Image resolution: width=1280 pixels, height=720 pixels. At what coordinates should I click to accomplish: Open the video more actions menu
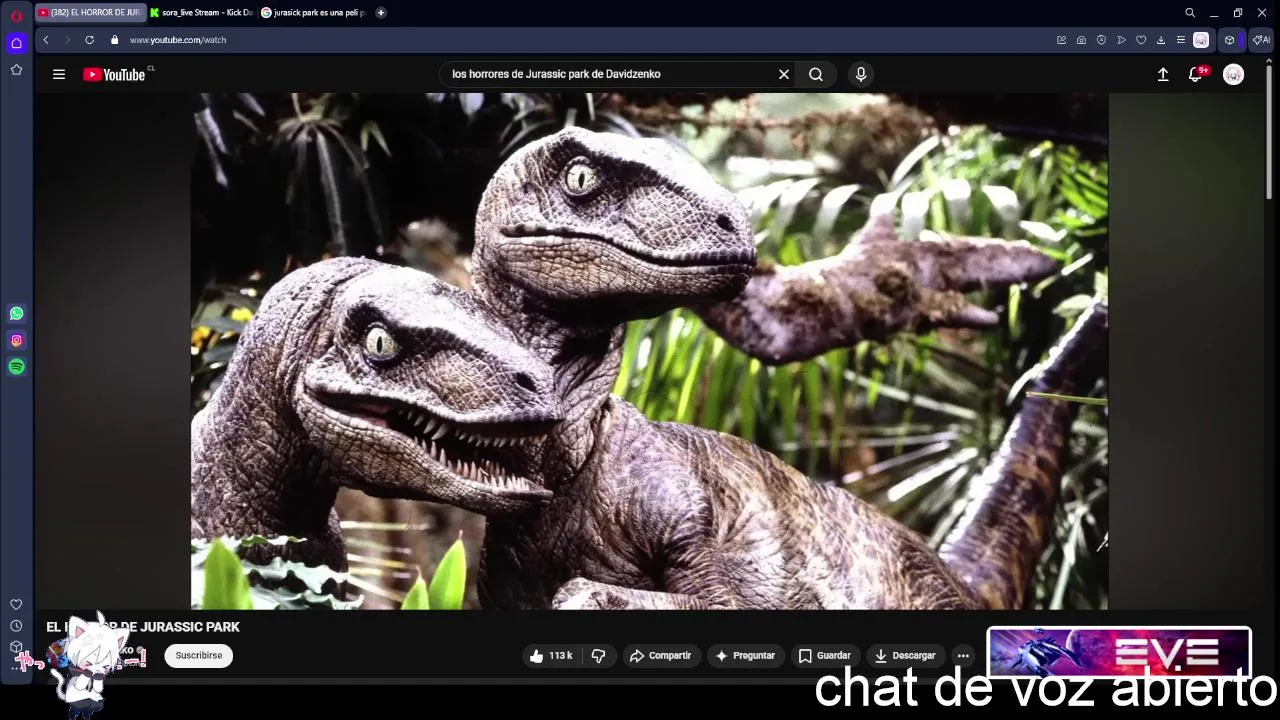pyautogui.click(x=963, y=656)
